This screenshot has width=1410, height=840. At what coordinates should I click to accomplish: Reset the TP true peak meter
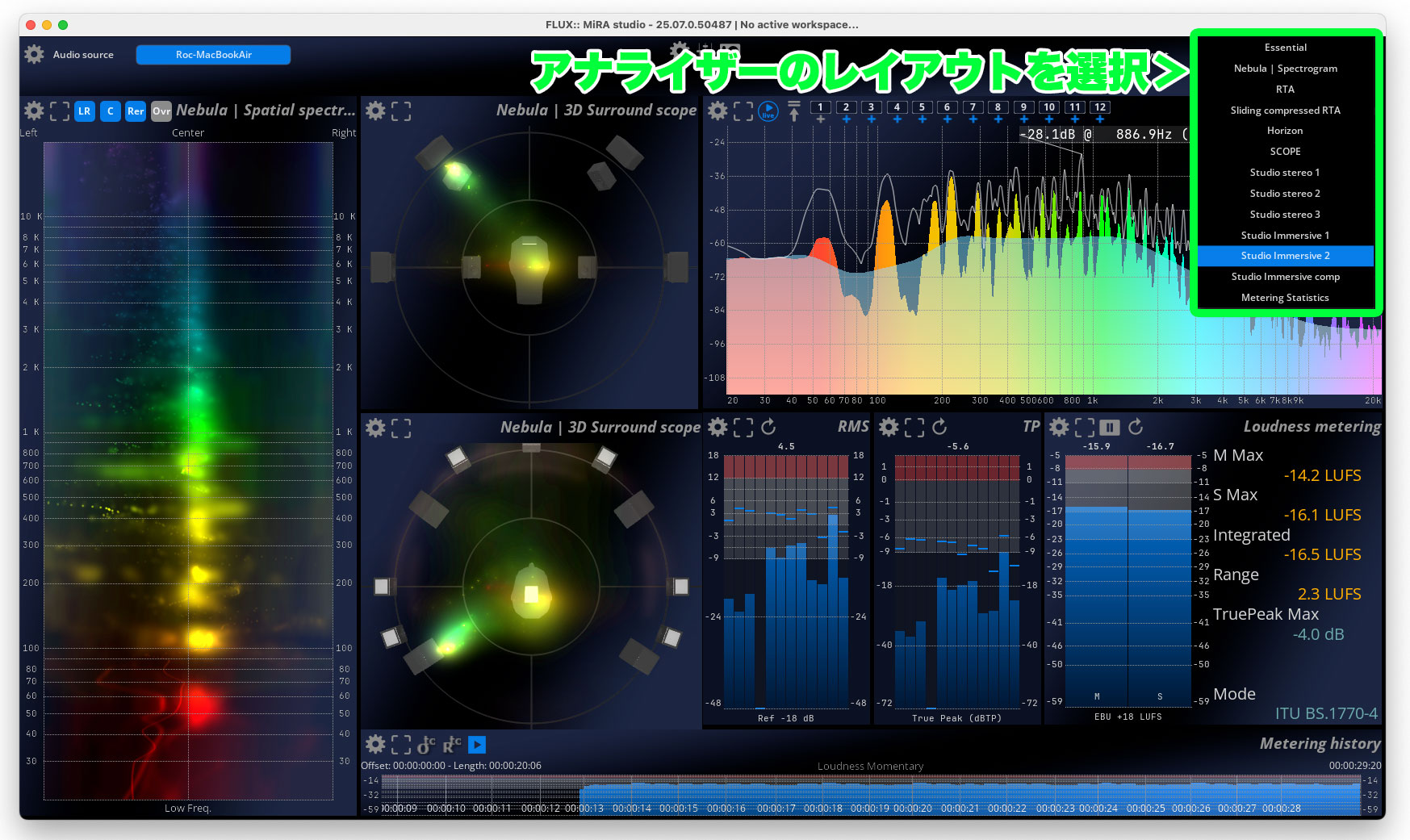pos(939,427)
